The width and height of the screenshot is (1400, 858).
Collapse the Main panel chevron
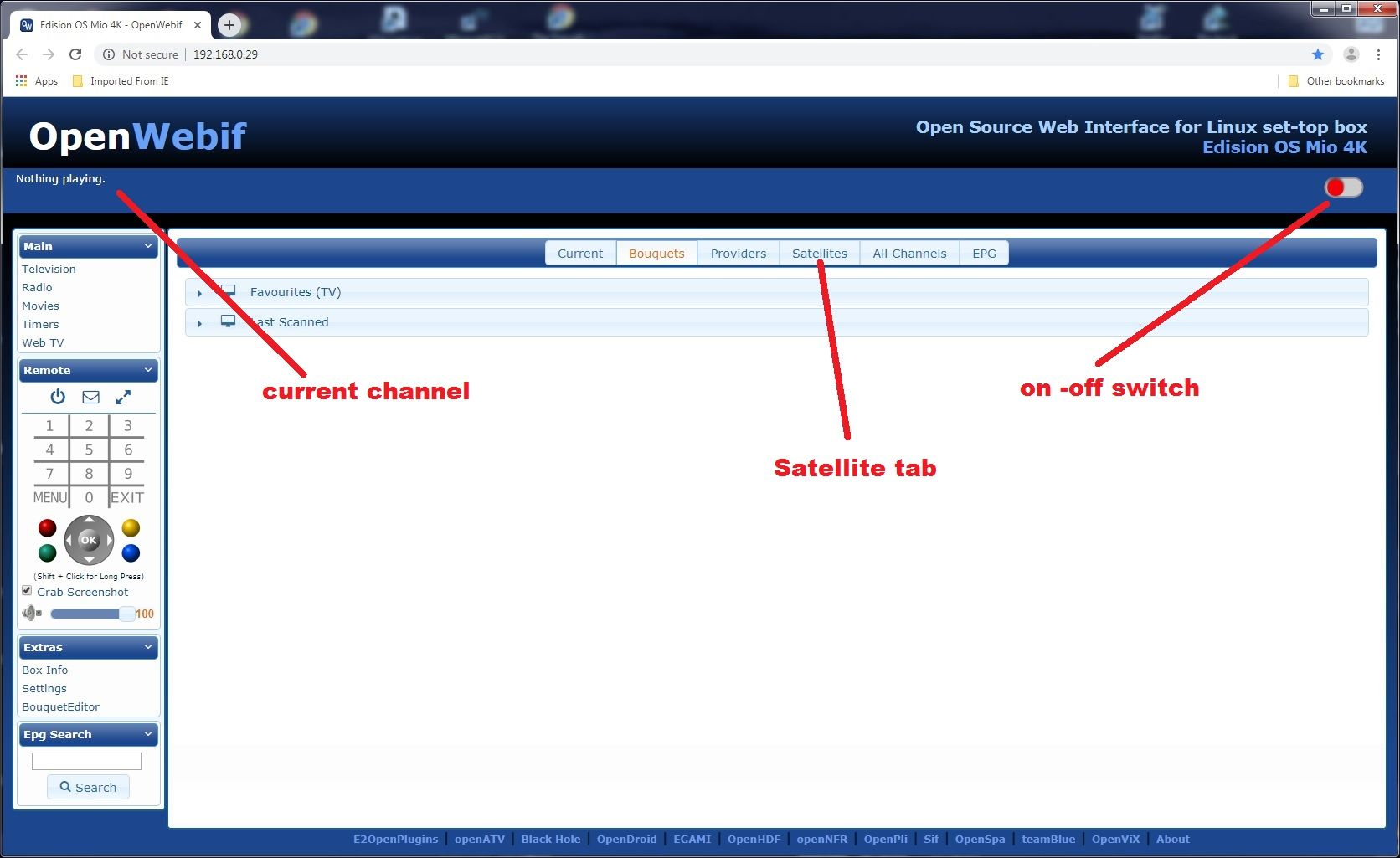pos(148,246)
